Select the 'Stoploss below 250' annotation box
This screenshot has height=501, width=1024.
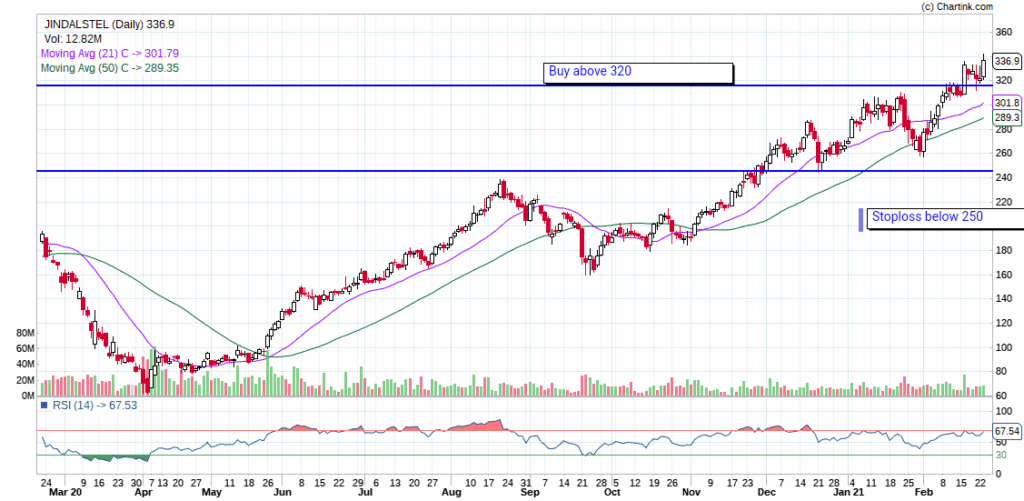point(944,218)
